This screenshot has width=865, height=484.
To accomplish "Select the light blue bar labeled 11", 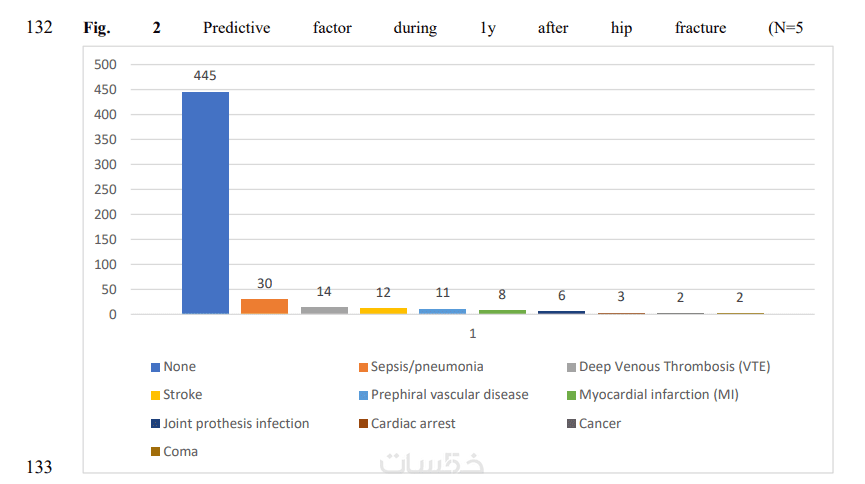I will 442,312.
